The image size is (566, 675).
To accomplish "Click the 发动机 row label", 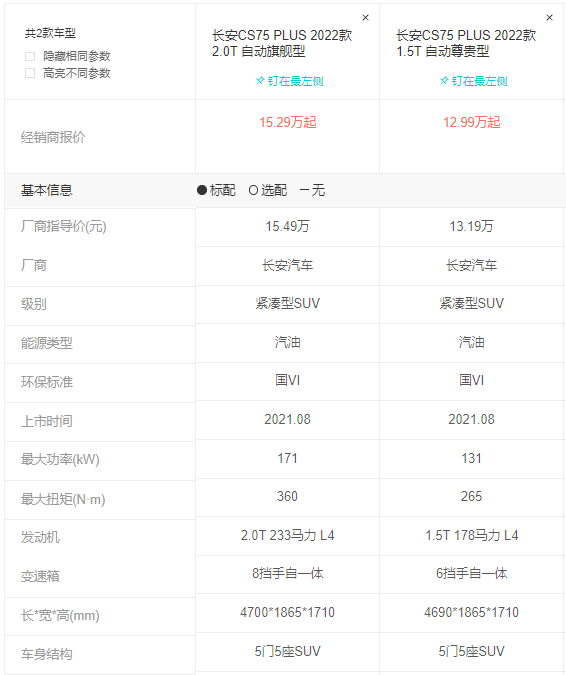I will point(40,537).
